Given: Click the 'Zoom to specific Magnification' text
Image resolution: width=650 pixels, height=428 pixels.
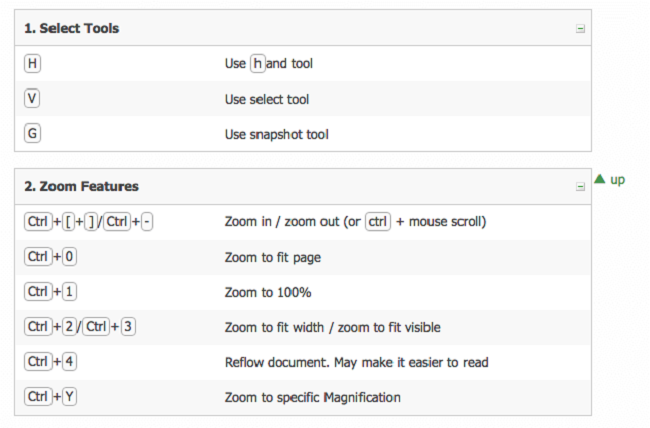Looking at the screenshot, I should 312,397.
